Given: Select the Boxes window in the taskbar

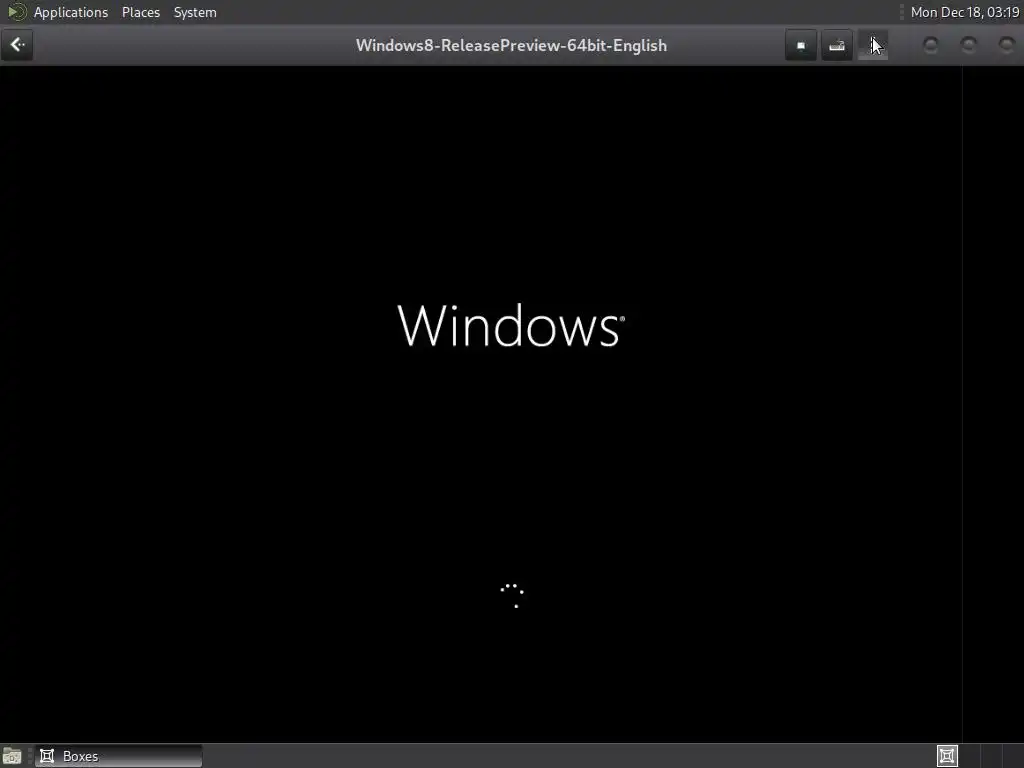Looking at the screenshot, I should [118, 756].
